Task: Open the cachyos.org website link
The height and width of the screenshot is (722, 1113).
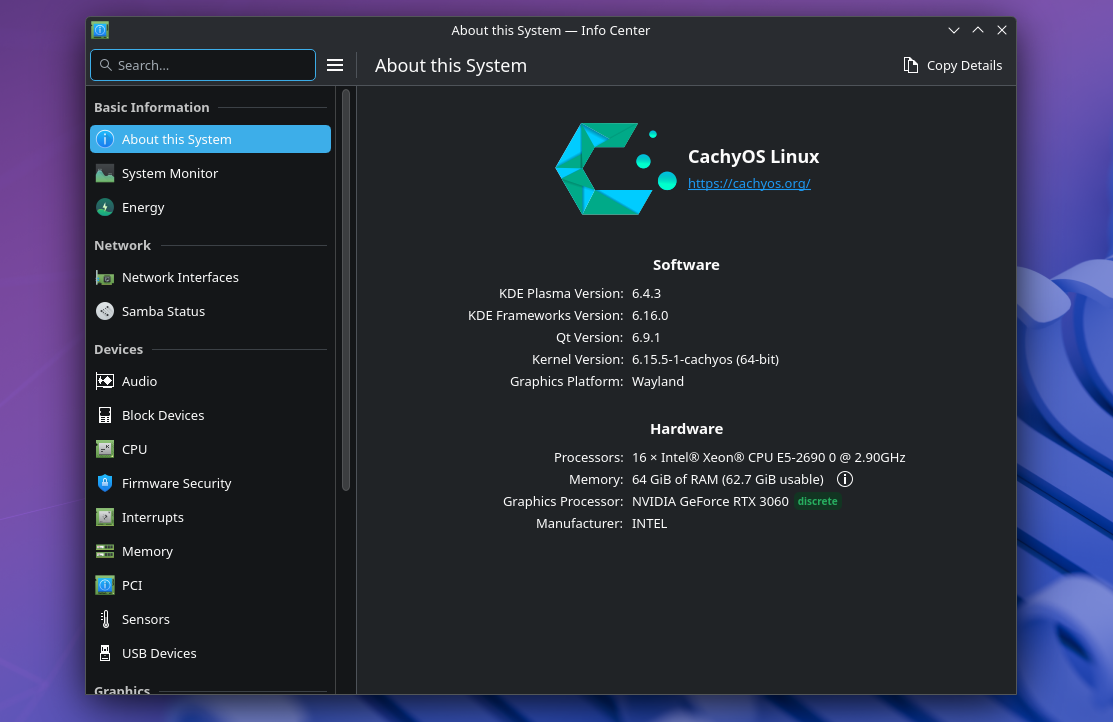Action: (x=749, y=184)
